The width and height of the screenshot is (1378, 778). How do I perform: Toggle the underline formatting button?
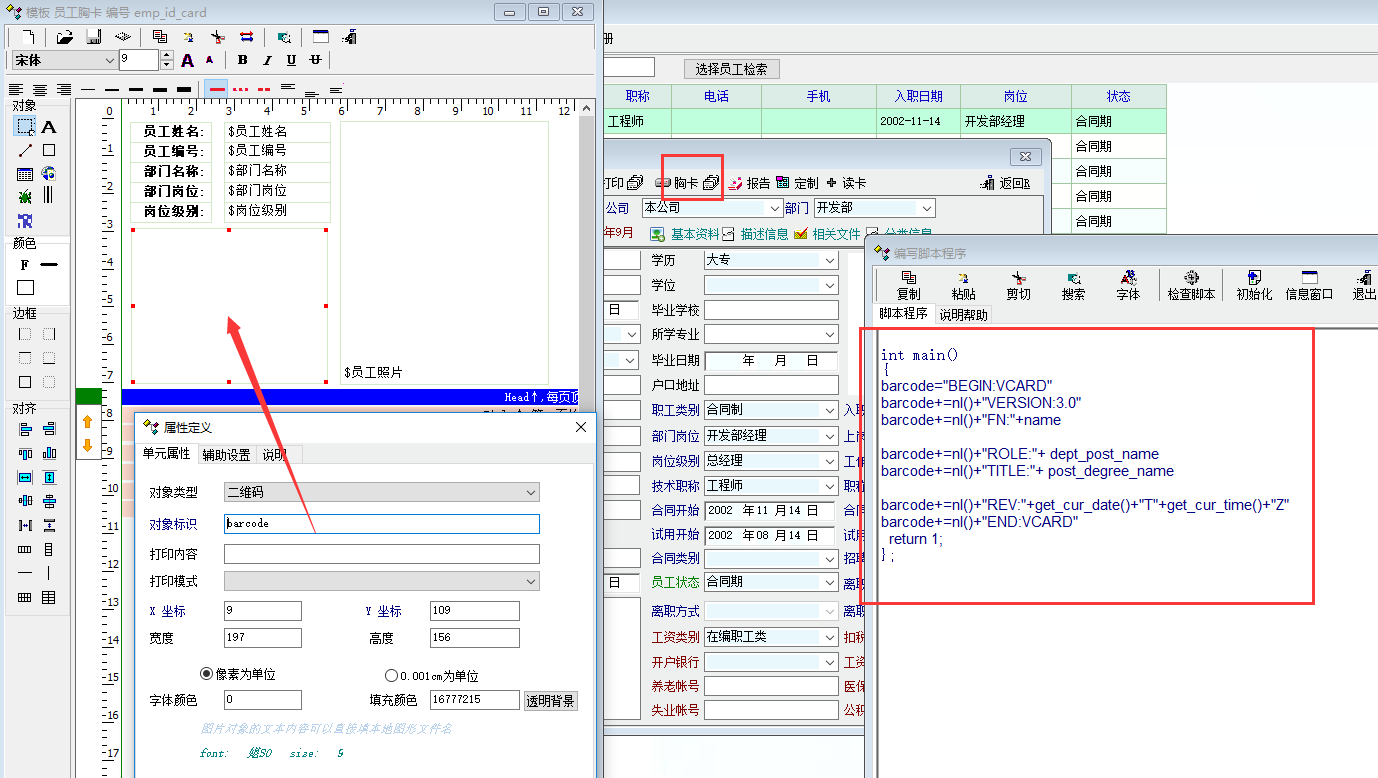291,60
